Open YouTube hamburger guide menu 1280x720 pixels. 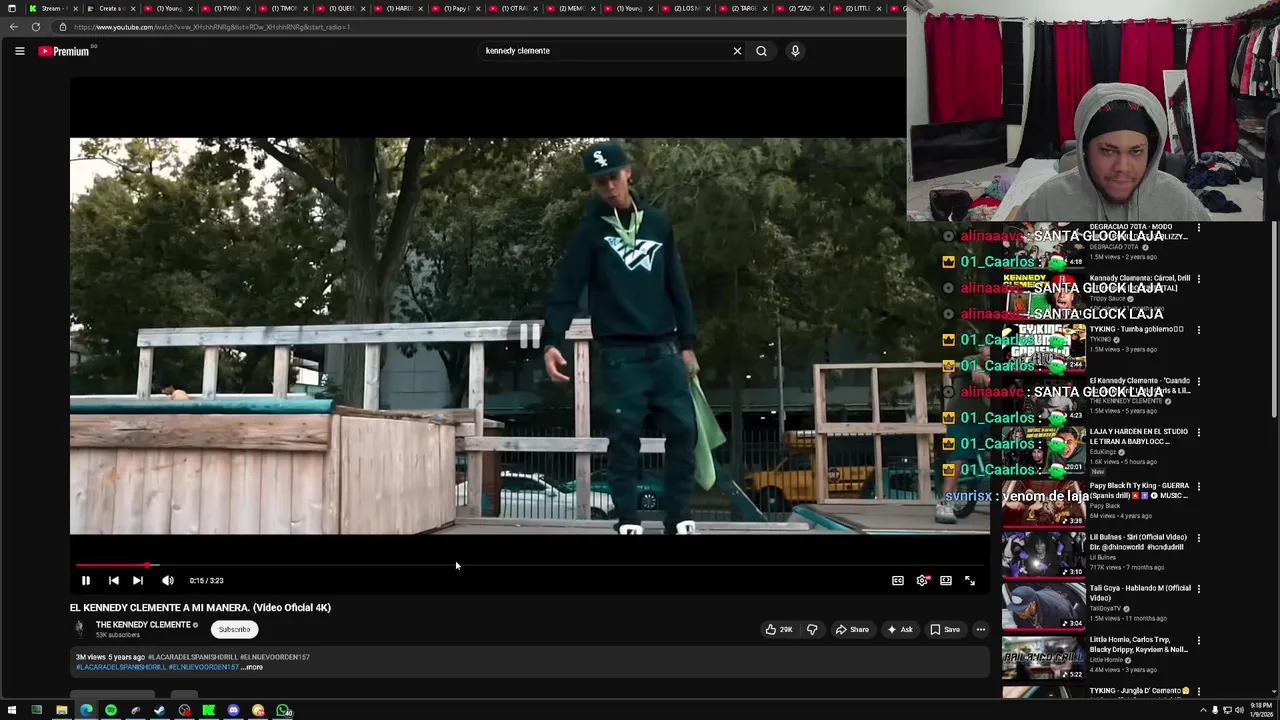(x=19, y=51)
